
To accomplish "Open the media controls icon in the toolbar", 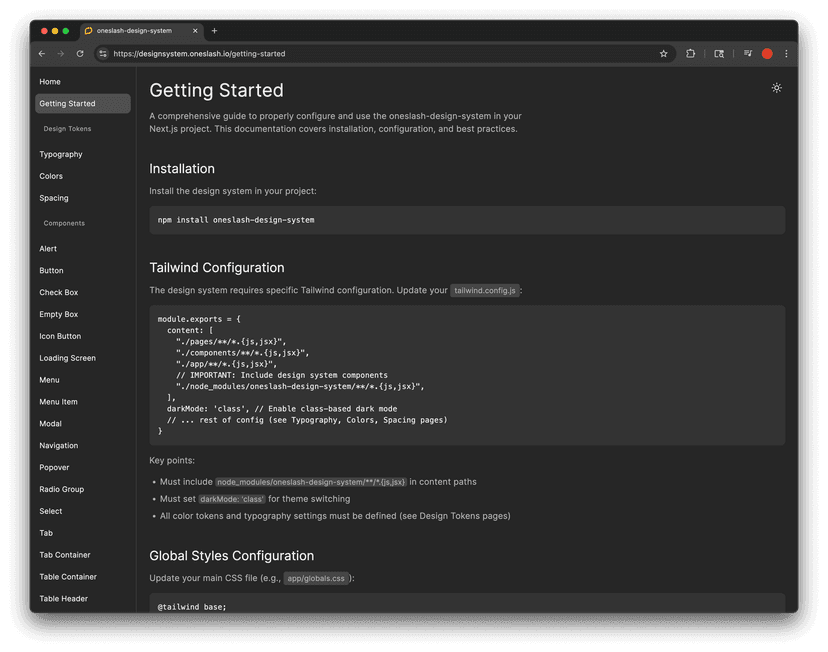I will [x=747, y=53].
